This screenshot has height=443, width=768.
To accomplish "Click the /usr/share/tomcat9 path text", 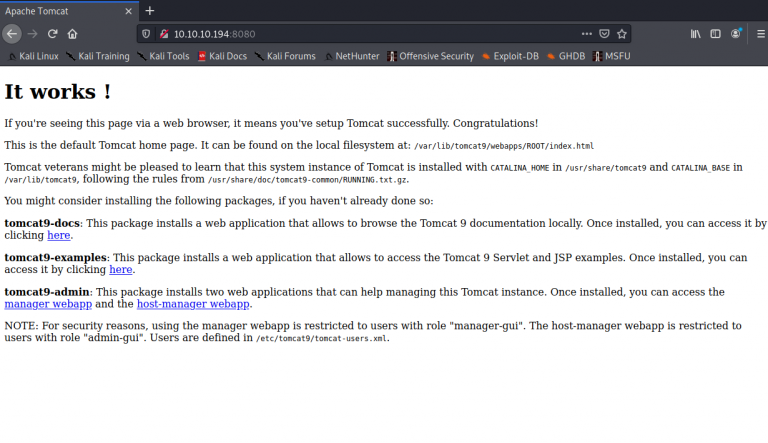I will point(606,168).
